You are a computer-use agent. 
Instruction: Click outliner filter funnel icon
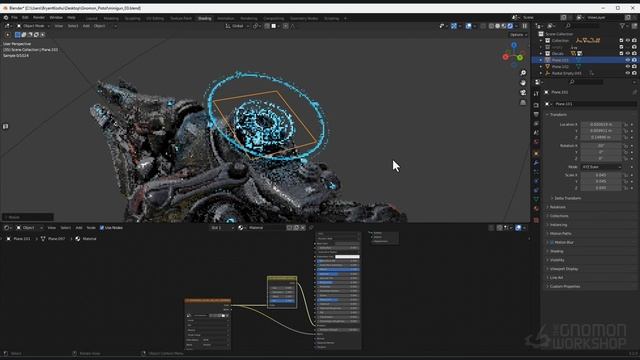coord(622,26)
